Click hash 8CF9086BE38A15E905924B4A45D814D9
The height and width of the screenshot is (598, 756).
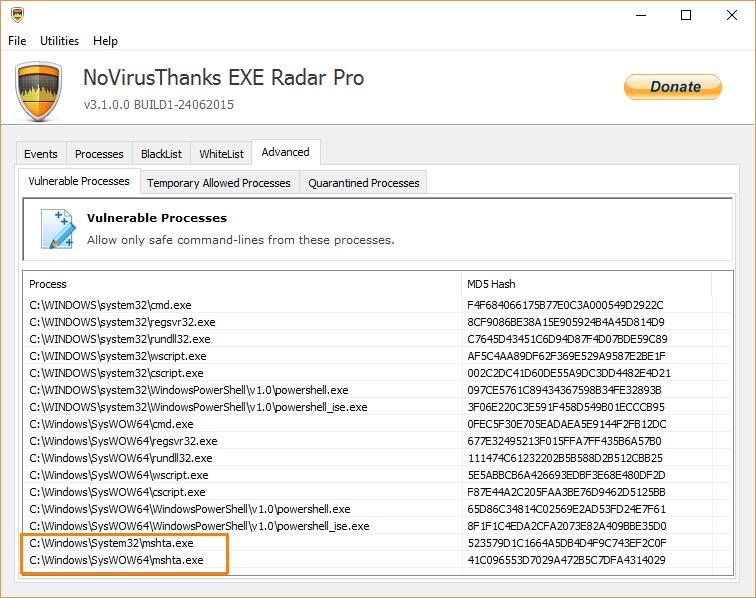pyautogui.click(x=566, y=322)
